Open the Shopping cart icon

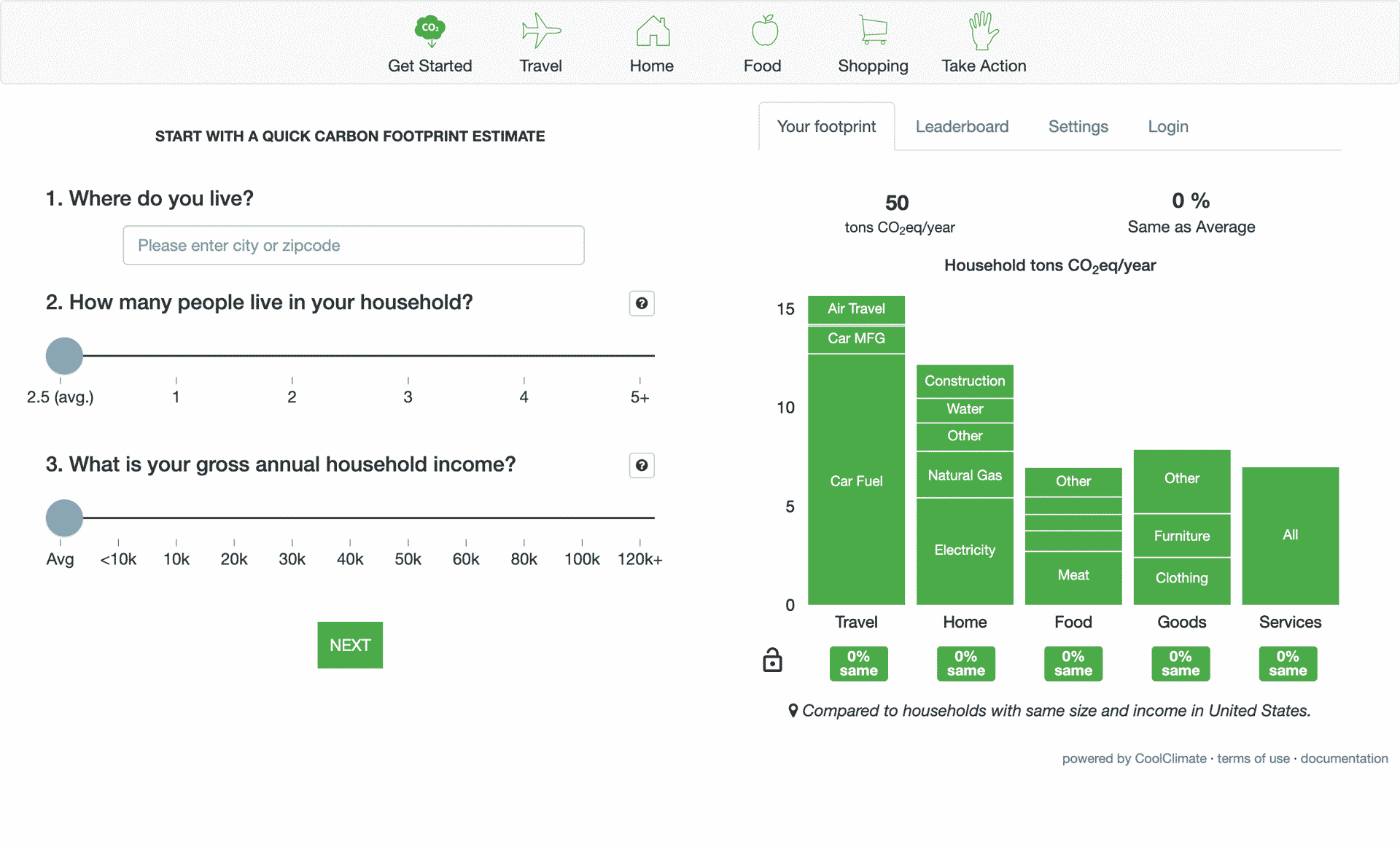872,29
